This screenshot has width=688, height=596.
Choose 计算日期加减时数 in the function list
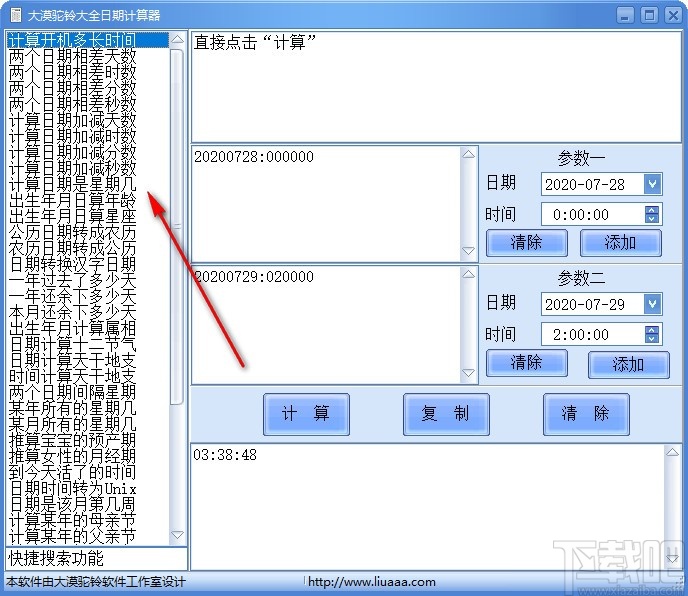click(88, 136)
